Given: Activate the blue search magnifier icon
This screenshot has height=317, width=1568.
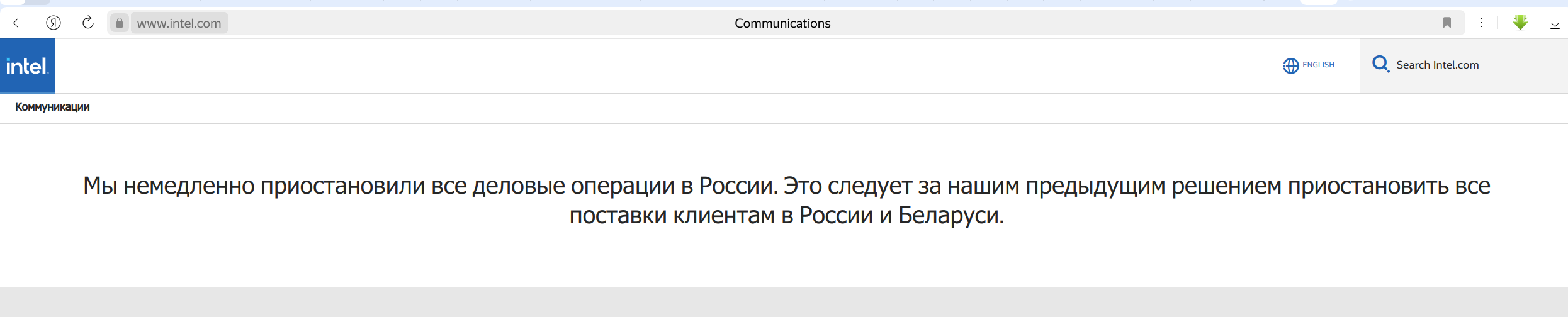Looking at the screenshot, I should pos(1380,65).
